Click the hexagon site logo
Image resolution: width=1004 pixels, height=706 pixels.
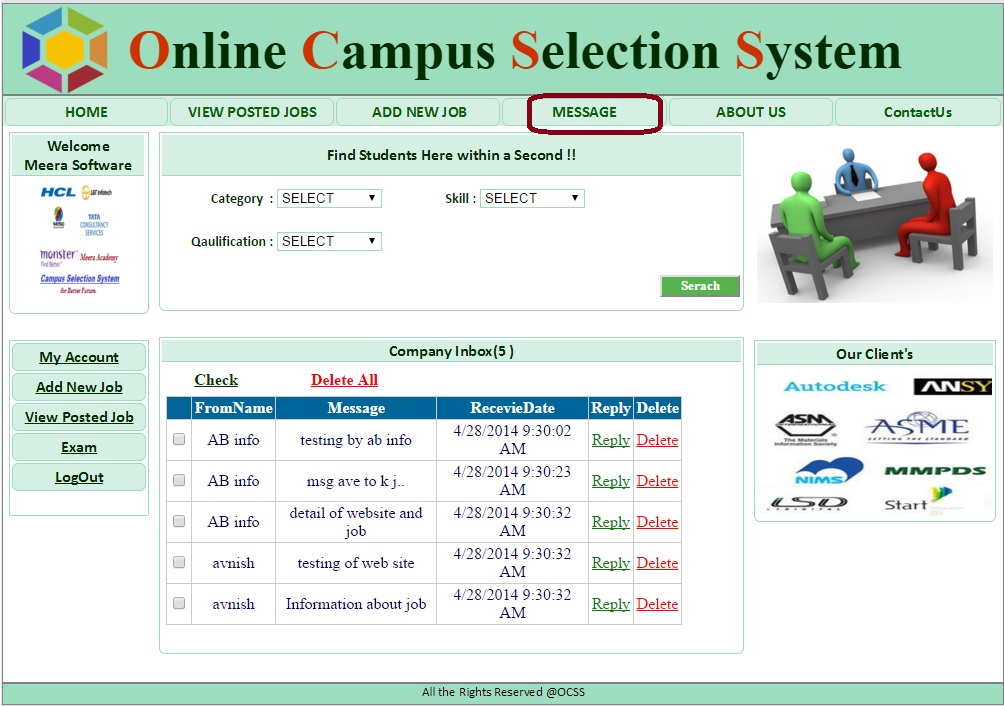[65, 50]
